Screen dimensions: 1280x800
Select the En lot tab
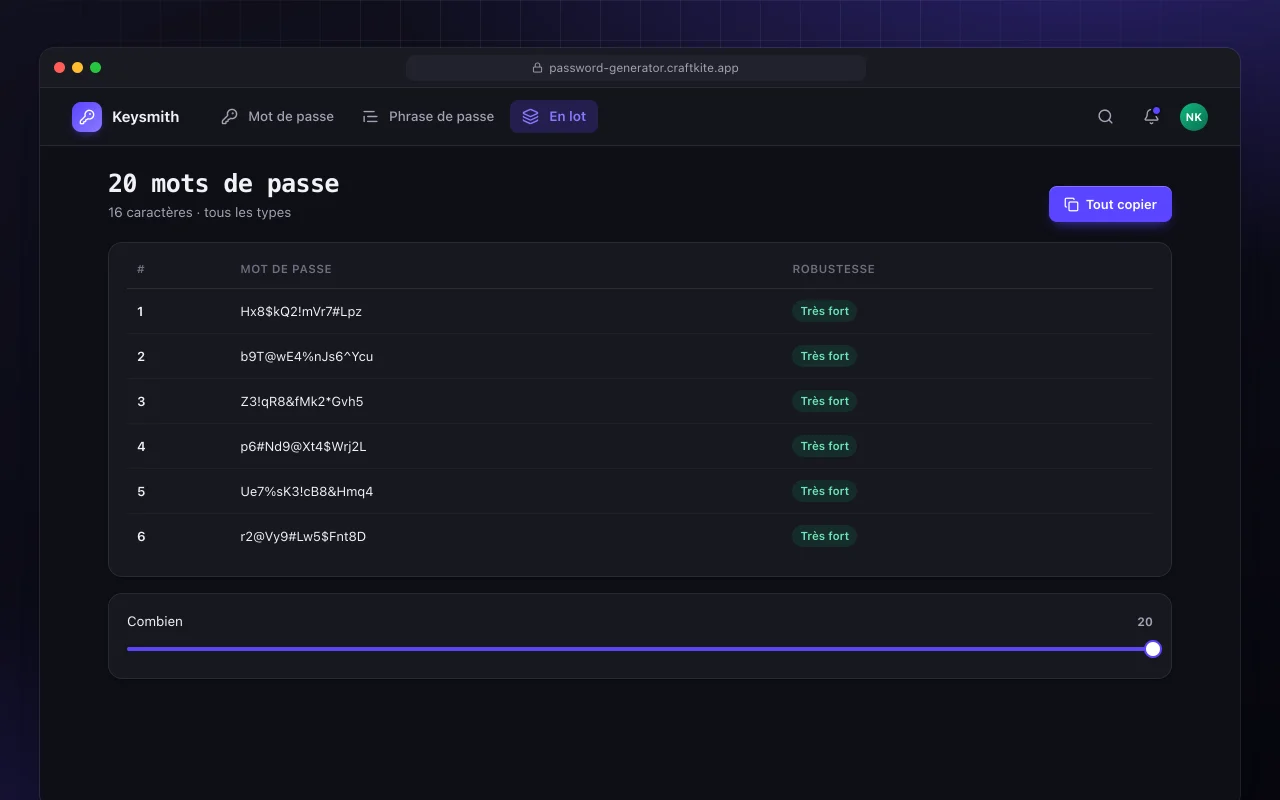[x=554, y=117]
